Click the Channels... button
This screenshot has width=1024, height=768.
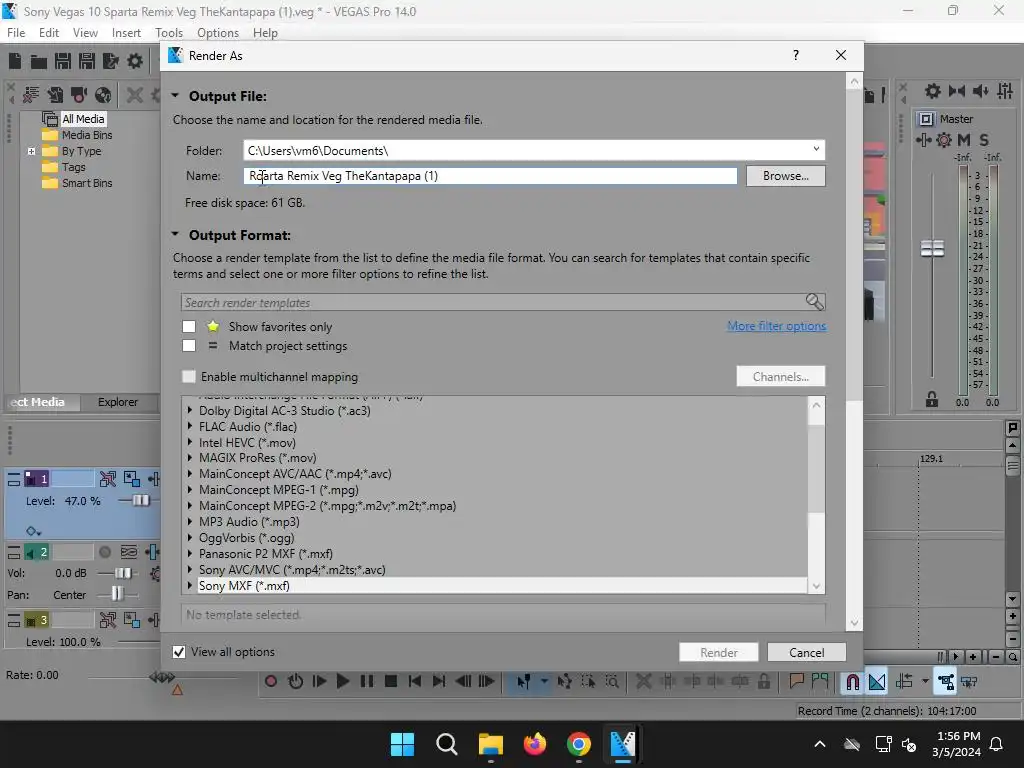(x=780, y=377)
